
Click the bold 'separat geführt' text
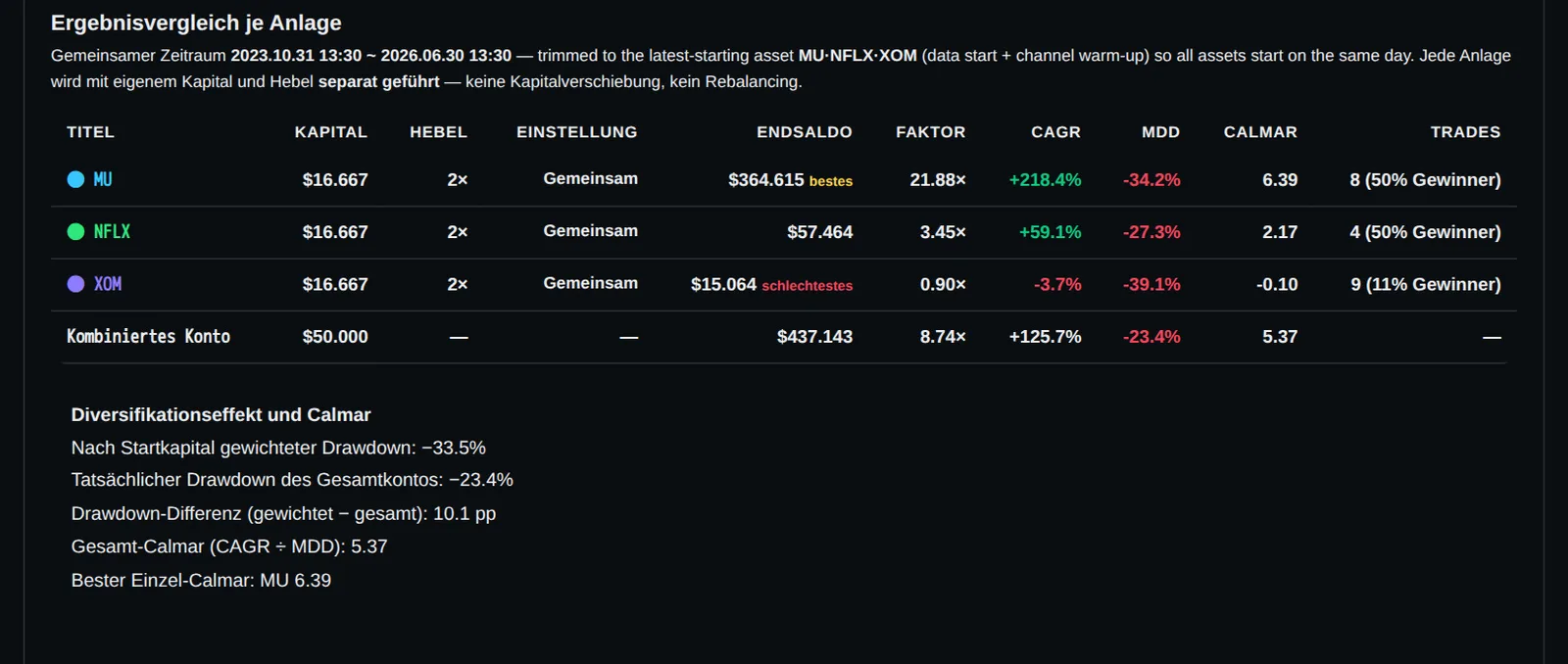point(378,81)
